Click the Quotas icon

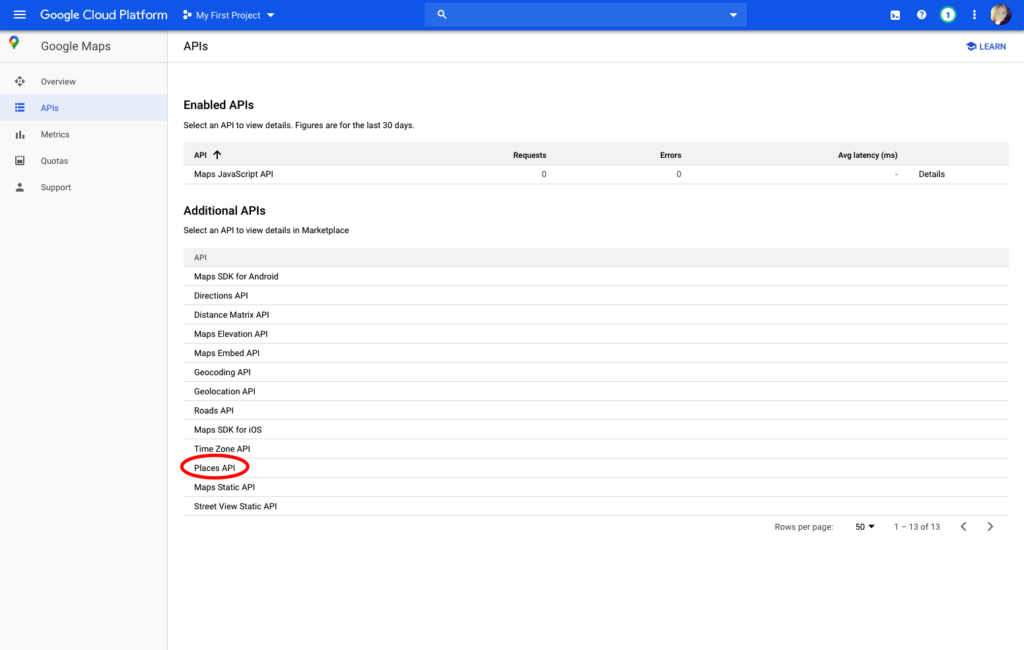[20, 161]
